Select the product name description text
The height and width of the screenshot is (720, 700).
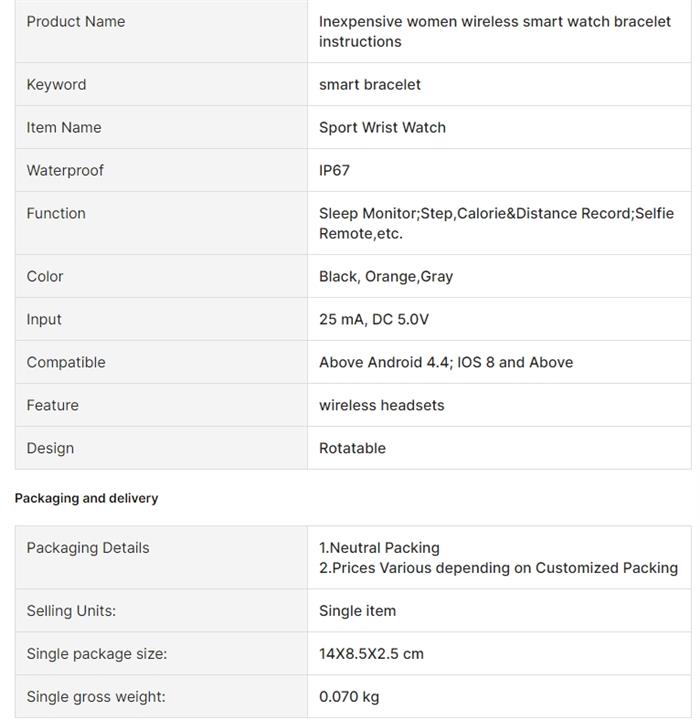(495, 31)
